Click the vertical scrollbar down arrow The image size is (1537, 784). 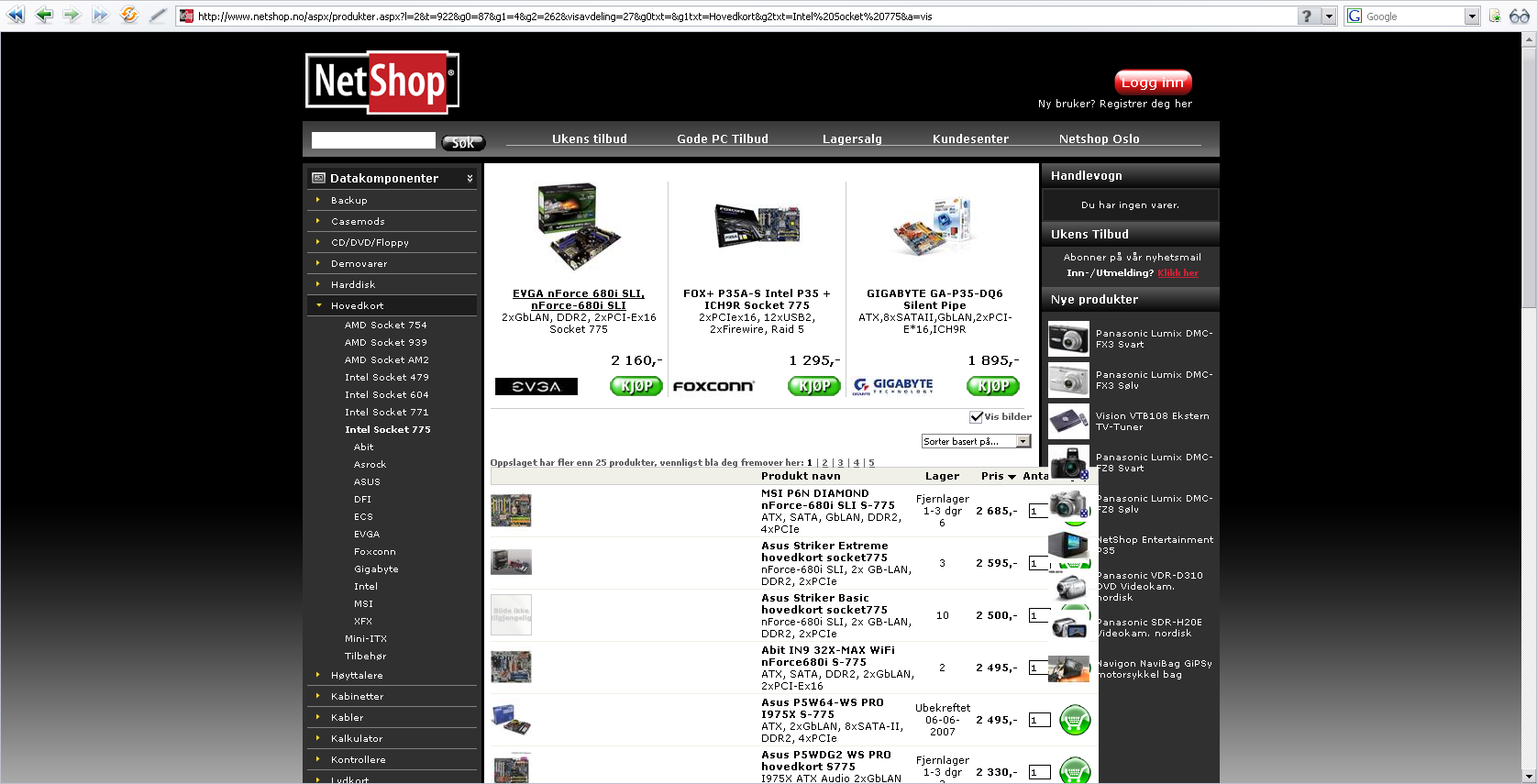point(1529,776)
